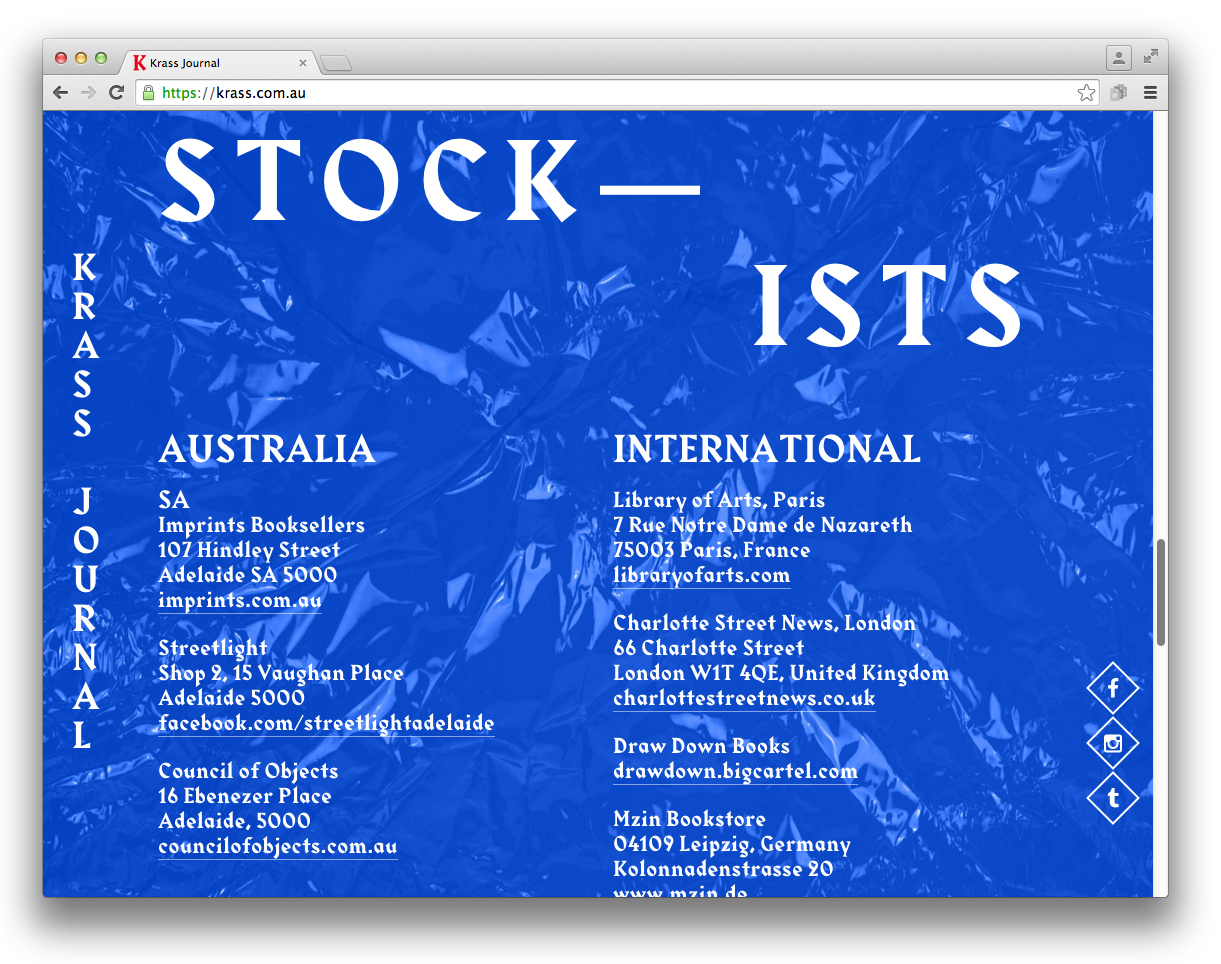
Task: Click the extension icon beside the menu
Action: coord(1119,93)
